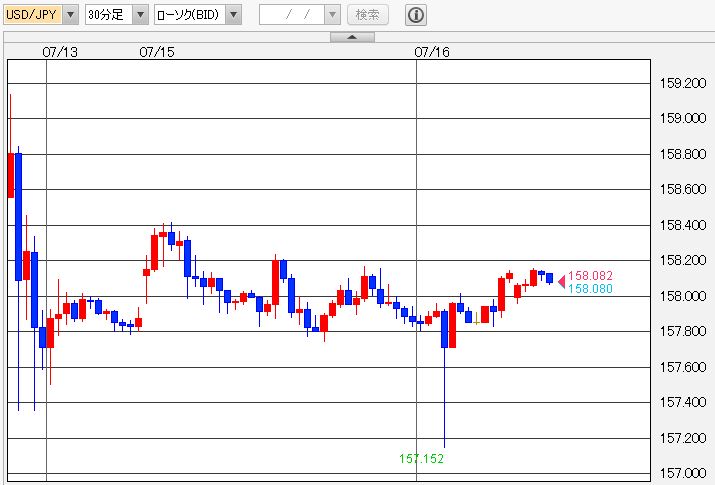Click the 07/16 date label
The image size is (715, 485).
pyautogui.click(x=432, y=52)
